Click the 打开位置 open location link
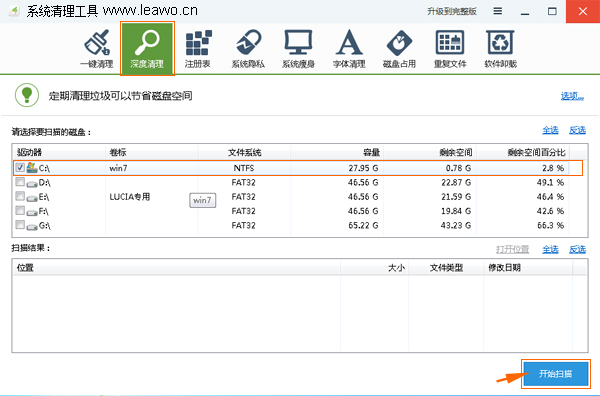Screen dimensions: 600x396 pyautogui.click(x=512, y=249)
